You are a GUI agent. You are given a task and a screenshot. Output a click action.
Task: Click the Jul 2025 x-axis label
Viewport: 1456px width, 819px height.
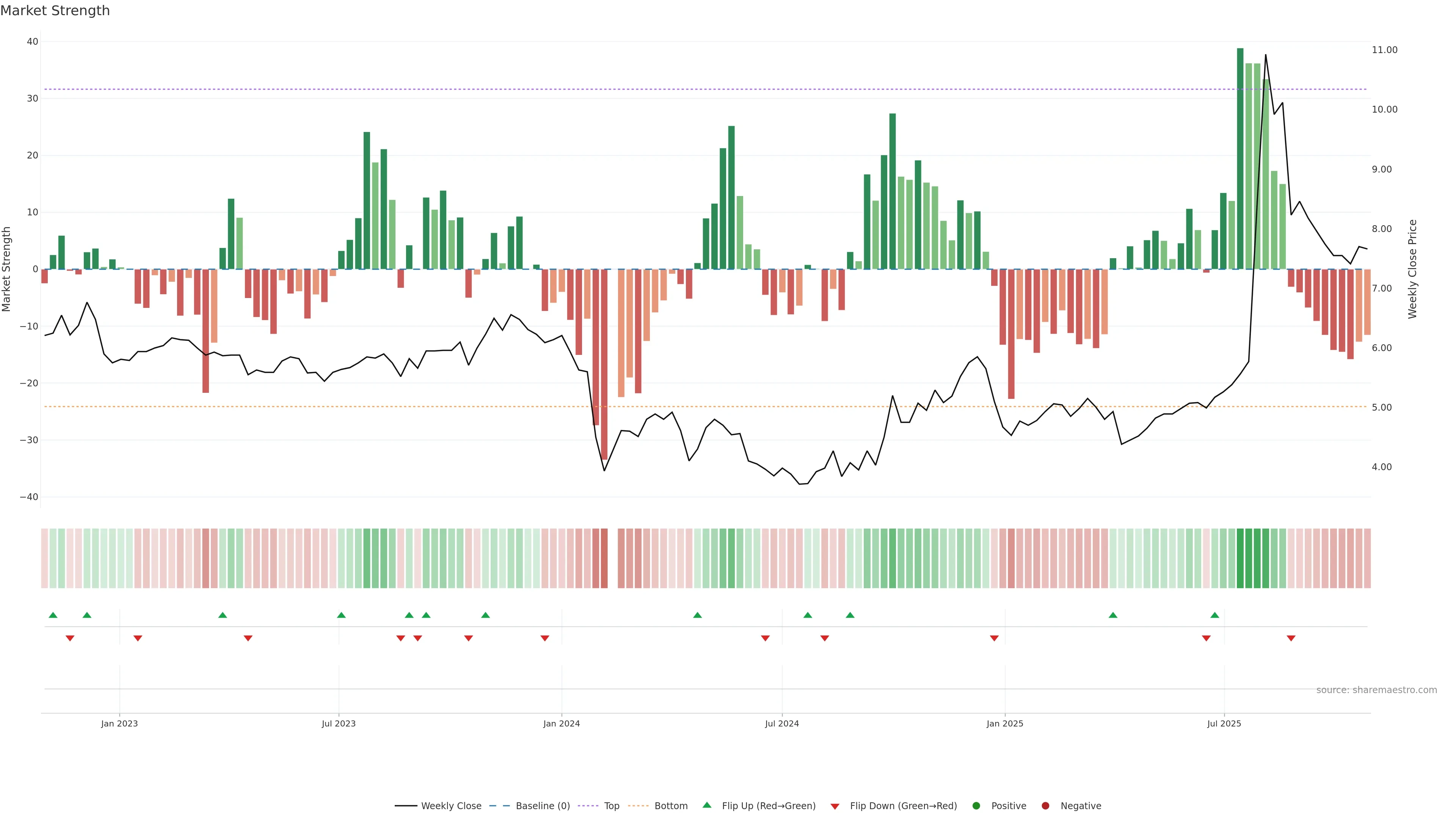pyautogui.click(x=1224, y=723)
